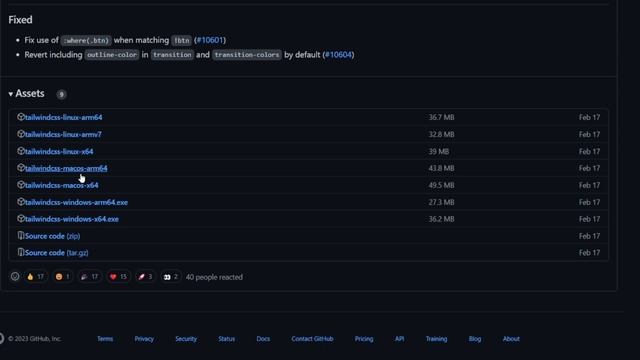The image size is (640, 360).
Task: Collapse the Assets section triangle
Action: (11, 94)
